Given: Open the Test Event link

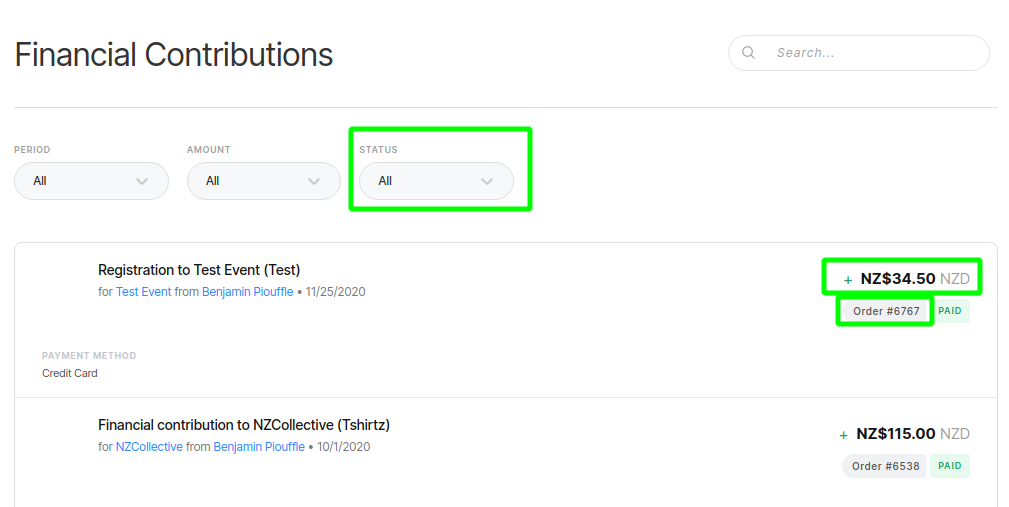Looking at the screenshot, I should [143, 291].
